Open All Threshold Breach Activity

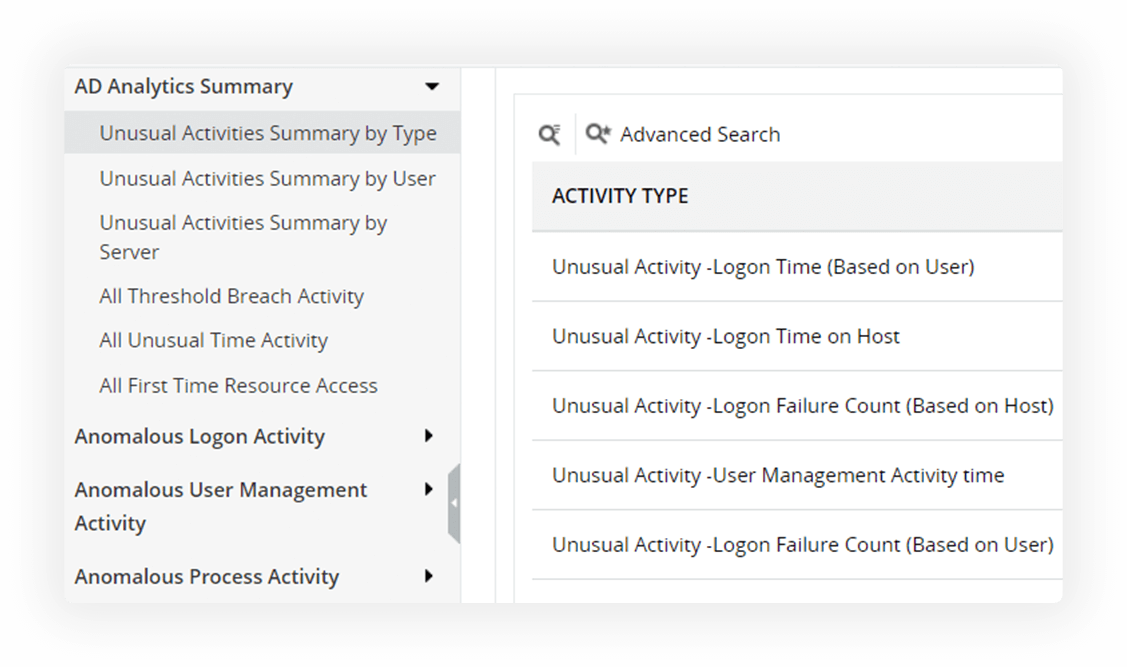[x=231, y=296]
